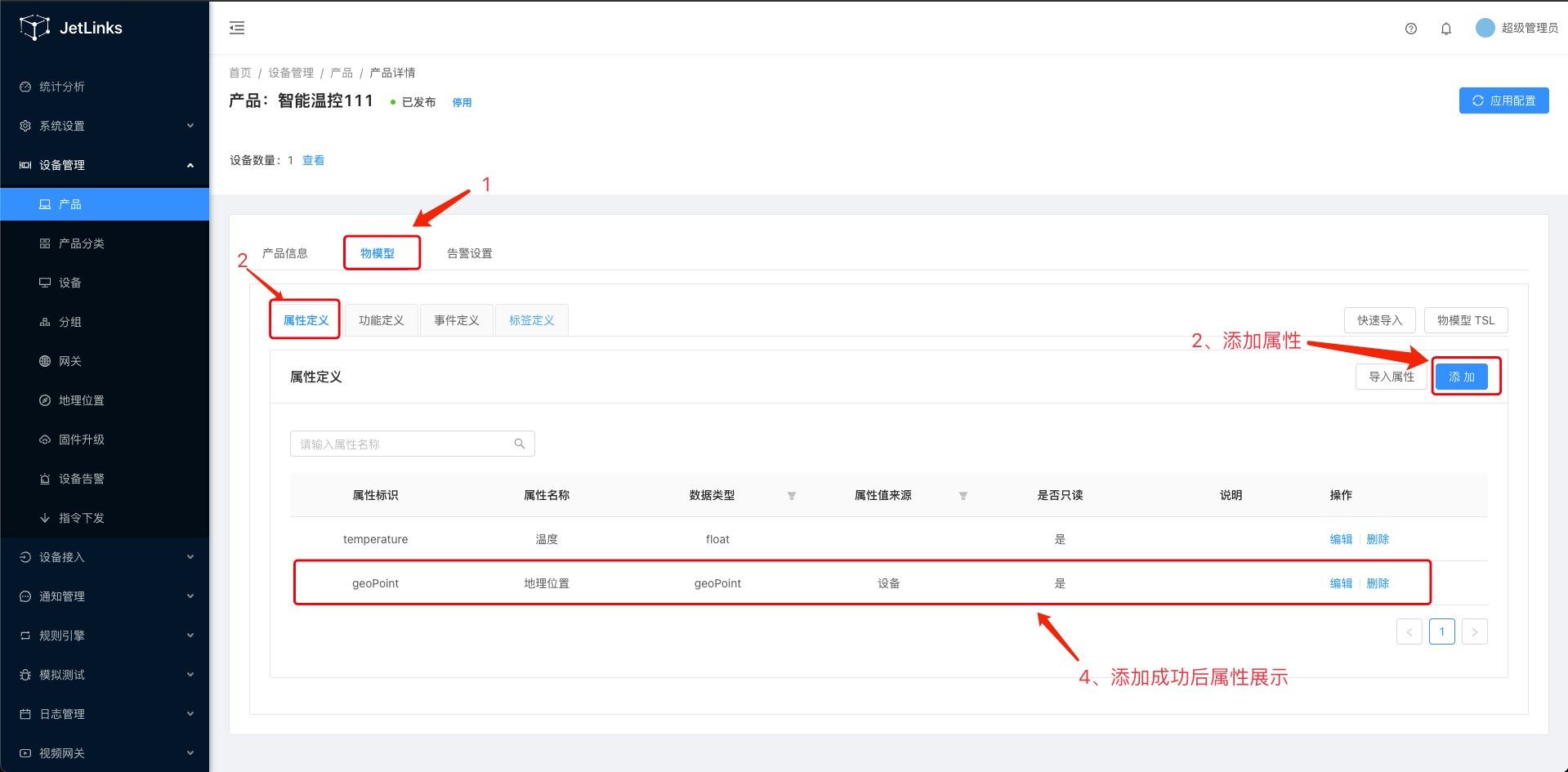1568x772 pixels.
Task: Open 指令下发 in the sidebar
Action: tap(105, 518)
